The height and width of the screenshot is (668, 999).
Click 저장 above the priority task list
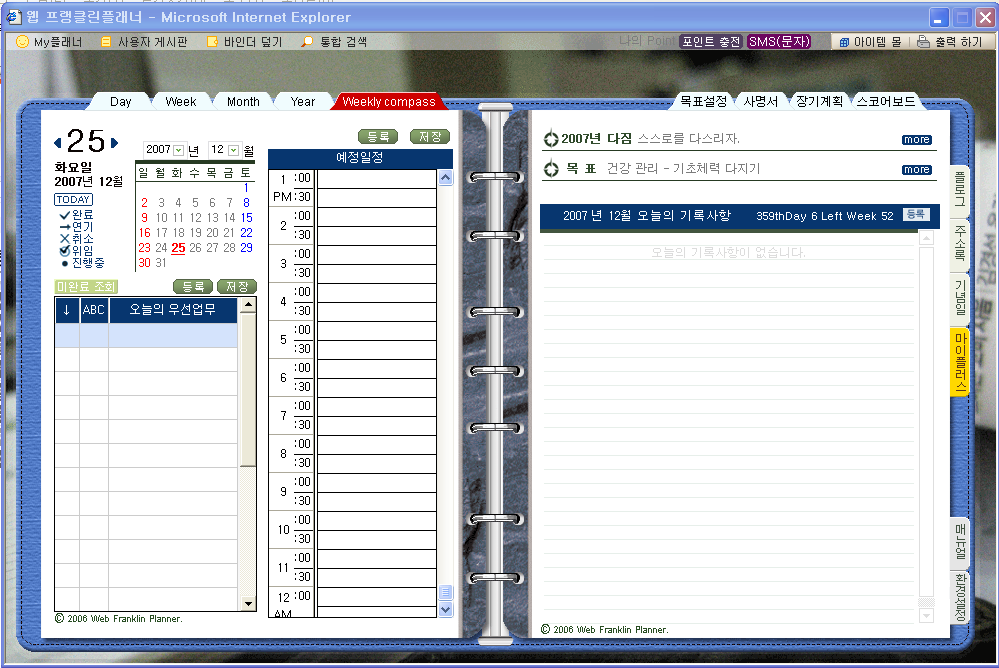click(237, 287)
